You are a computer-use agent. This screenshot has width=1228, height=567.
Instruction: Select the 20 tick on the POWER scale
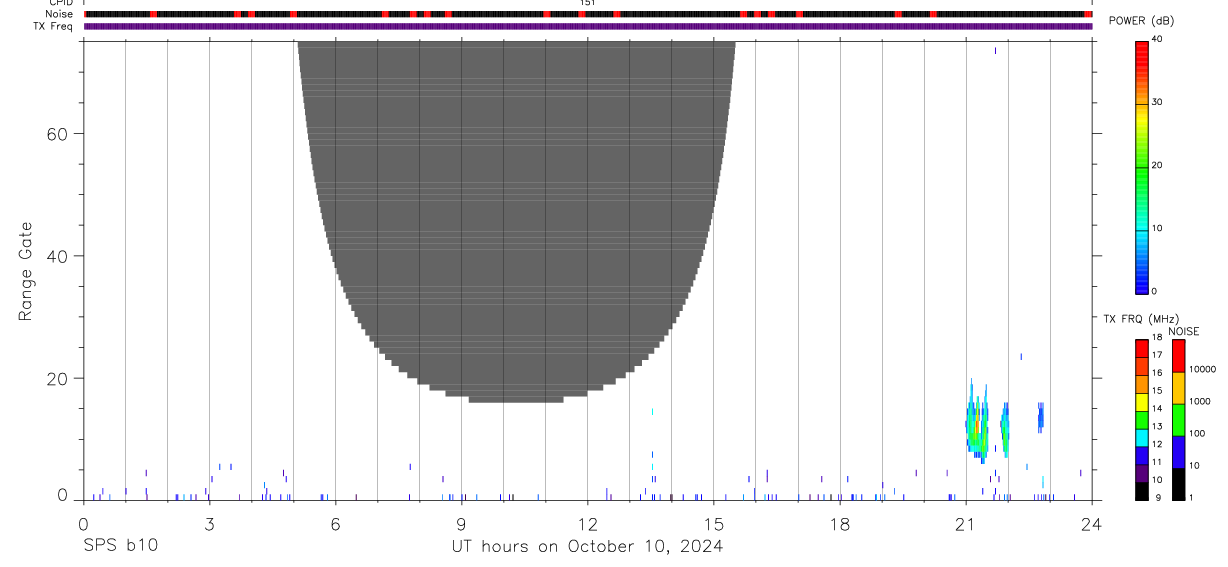[1157, 166]
